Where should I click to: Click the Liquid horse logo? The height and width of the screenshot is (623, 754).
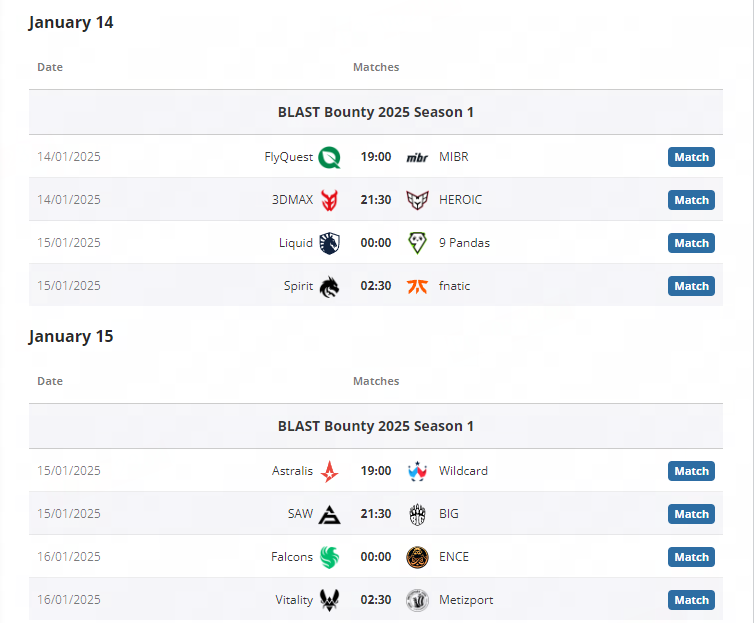pyautogui.click(x=329, y=243)
